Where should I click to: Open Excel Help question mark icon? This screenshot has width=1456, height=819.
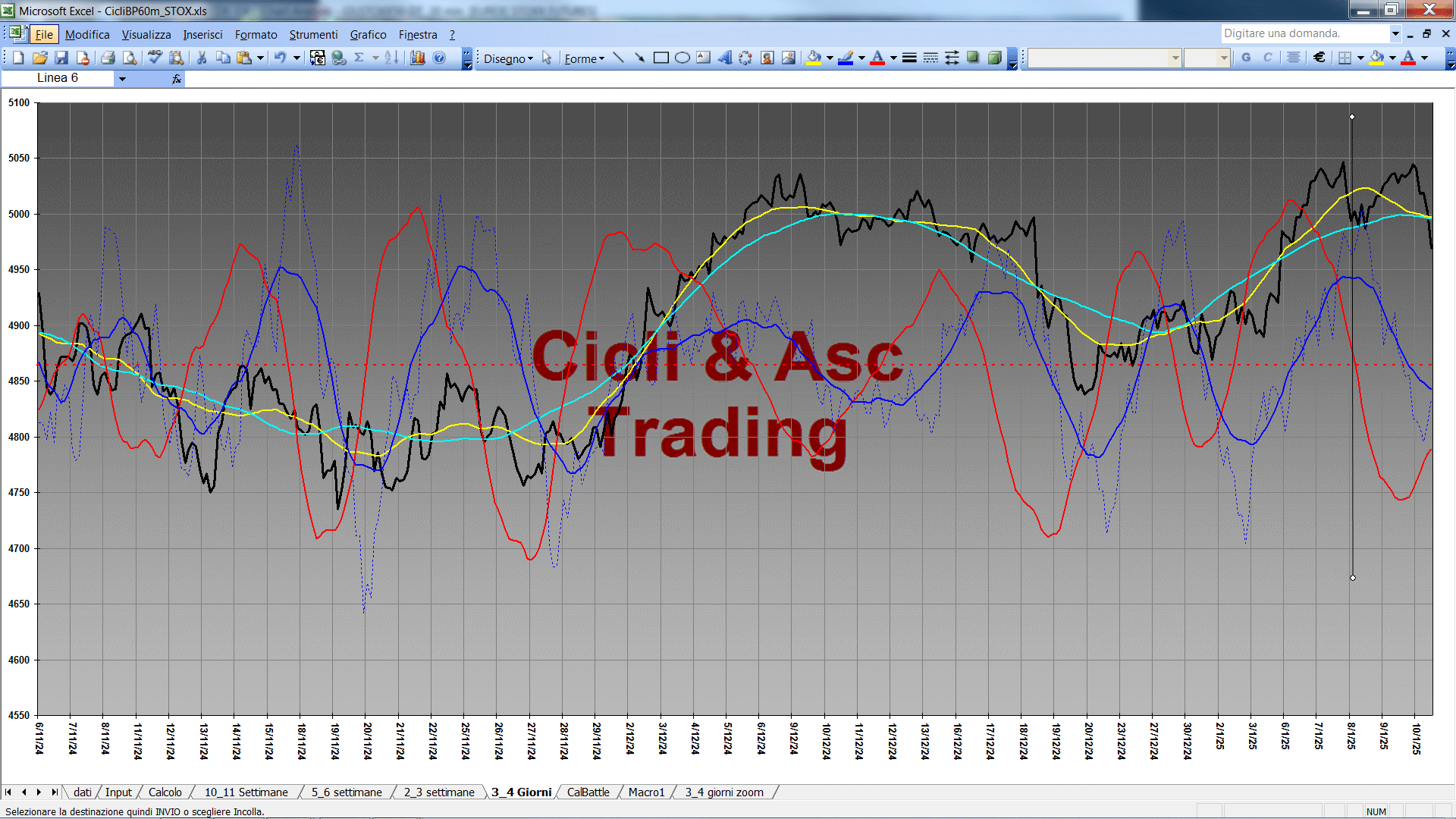(x=439, y=58)
